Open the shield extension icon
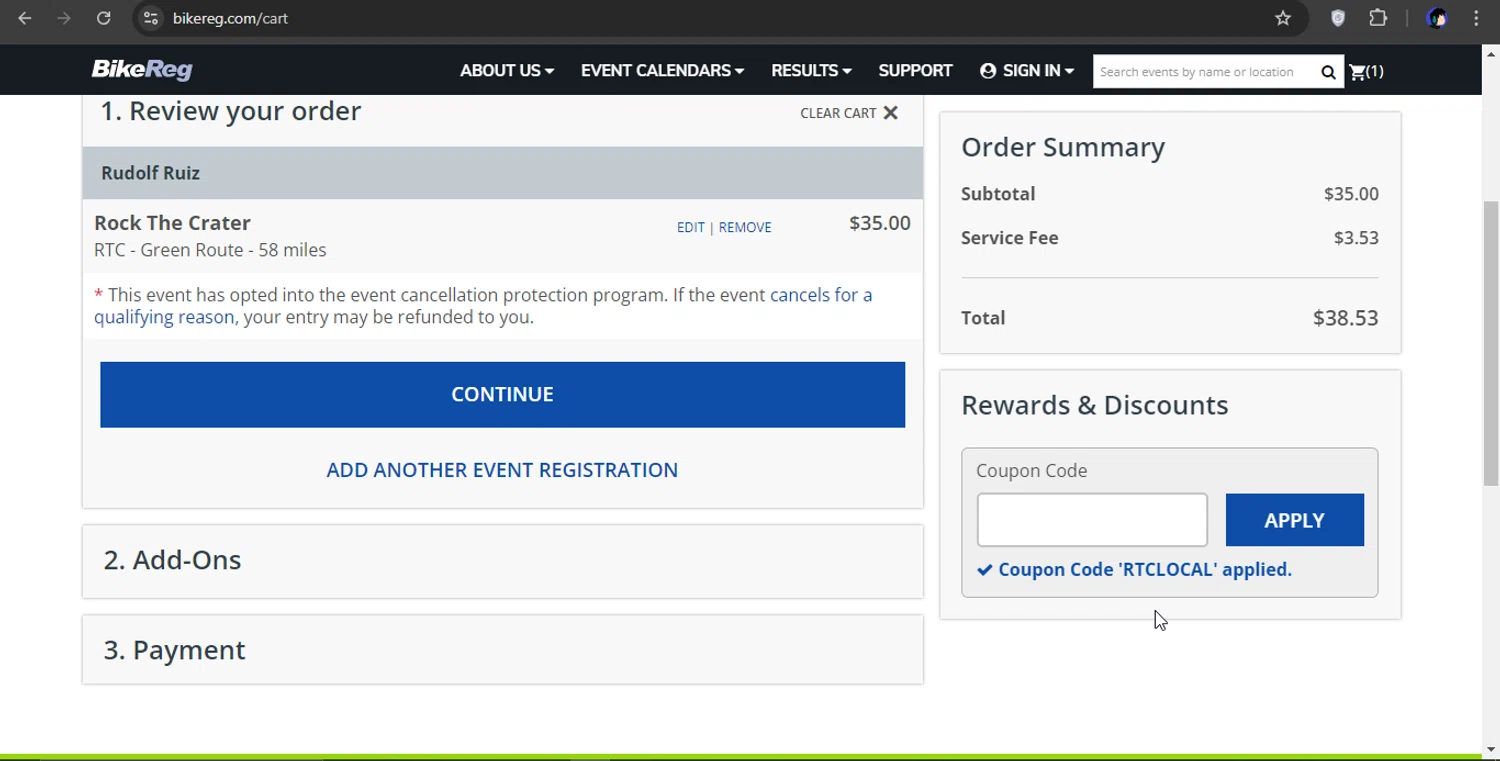The image size is (1500, 761). pos(1338,18)
